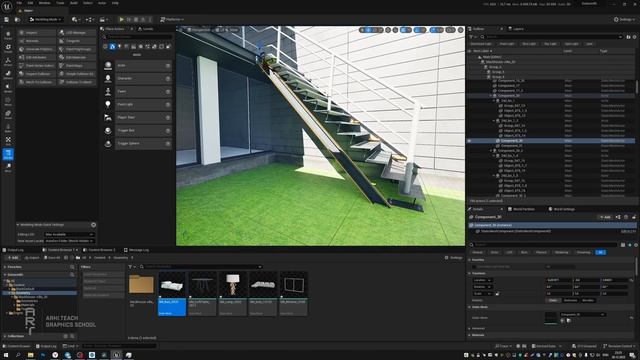Open the File menu

coord(19,3)
